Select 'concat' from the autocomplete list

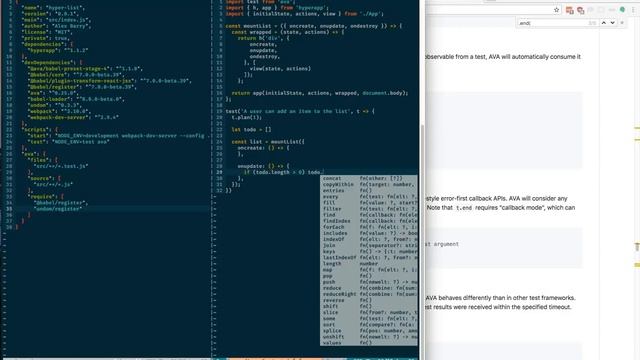369,178
